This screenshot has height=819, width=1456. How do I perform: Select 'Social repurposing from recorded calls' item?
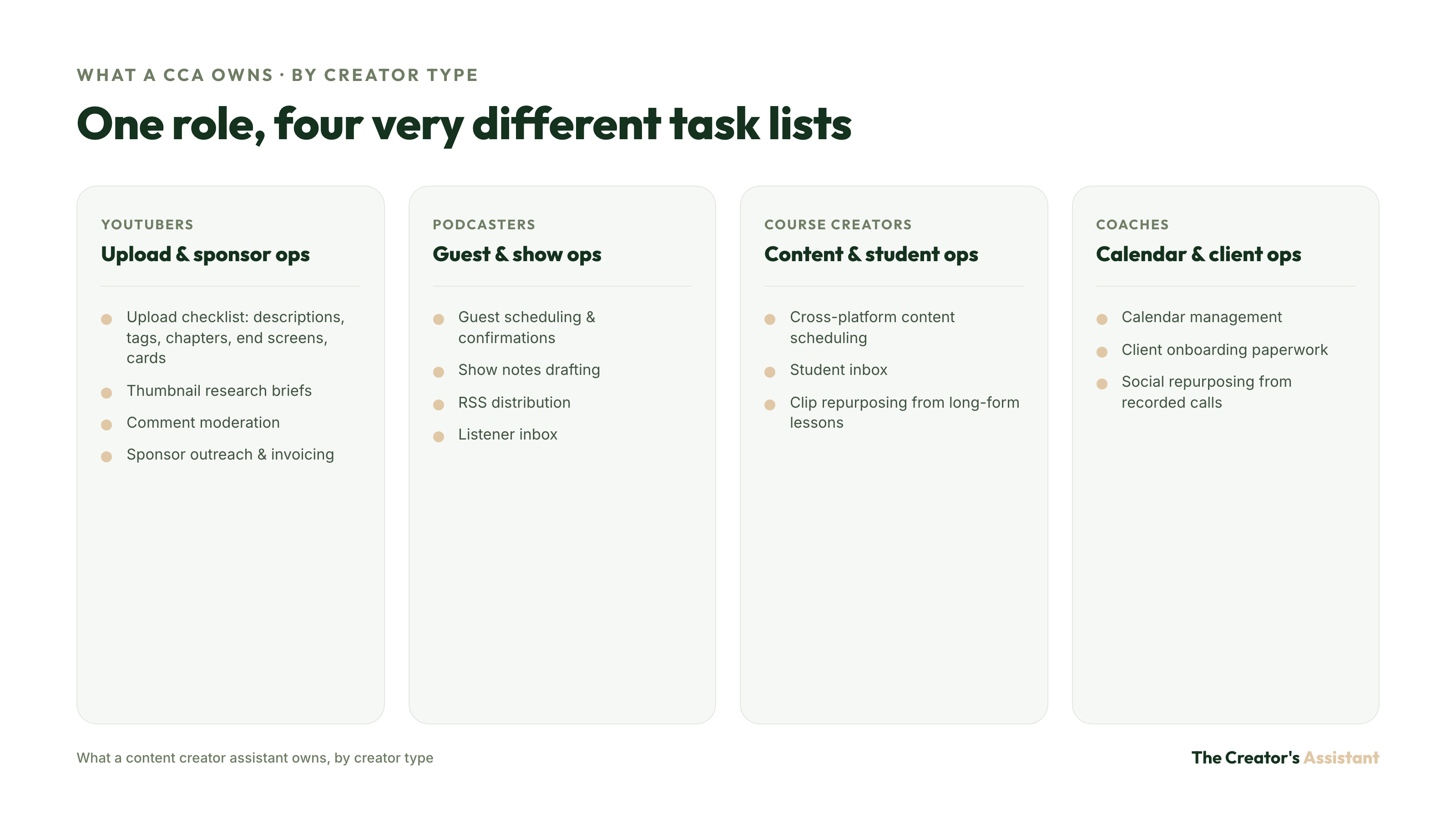(x=1207, y=392)
